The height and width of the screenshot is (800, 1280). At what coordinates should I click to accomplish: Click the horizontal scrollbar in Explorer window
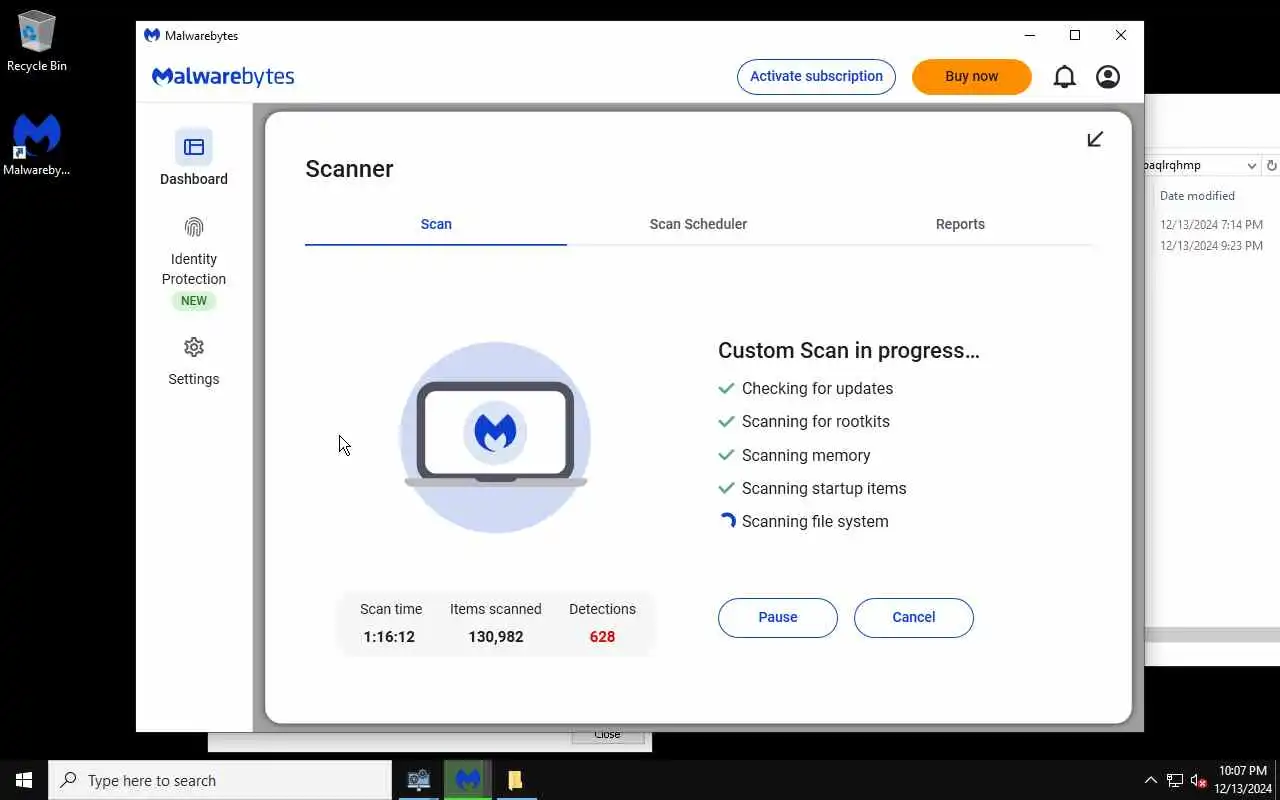point(1212,633)
